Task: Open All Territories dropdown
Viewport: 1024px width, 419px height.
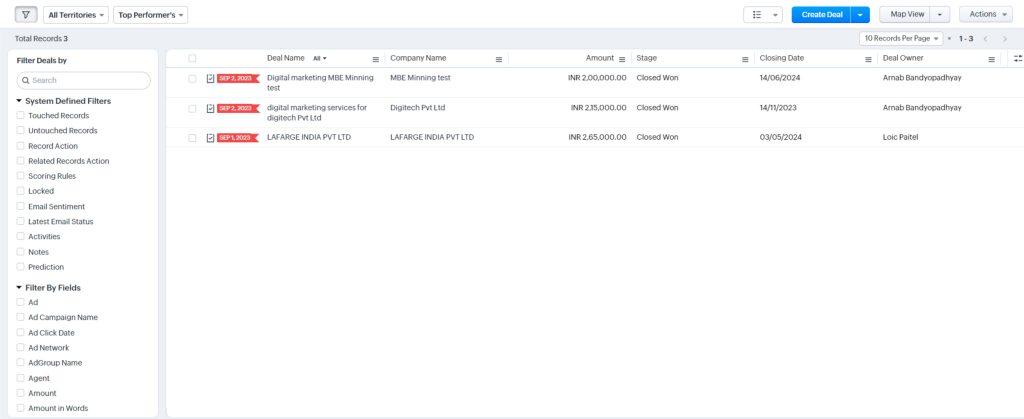Action: (x=76, y=15)
